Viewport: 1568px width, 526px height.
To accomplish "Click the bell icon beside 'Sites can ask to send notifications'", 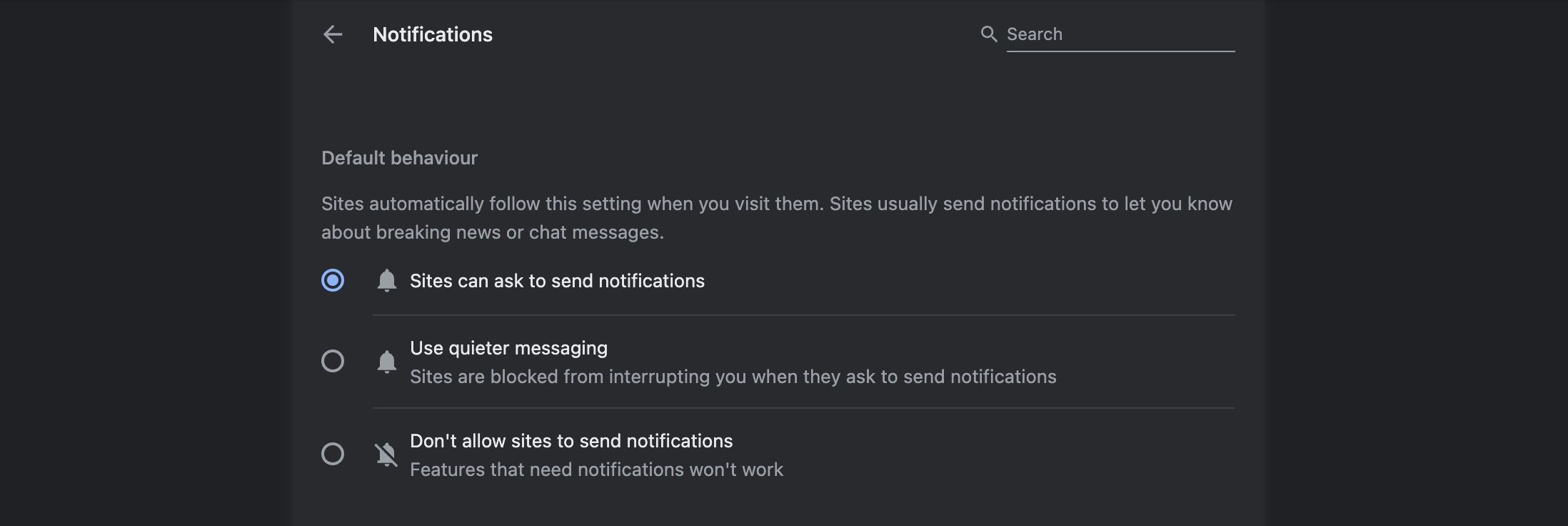I will click(x=387, y=281).
